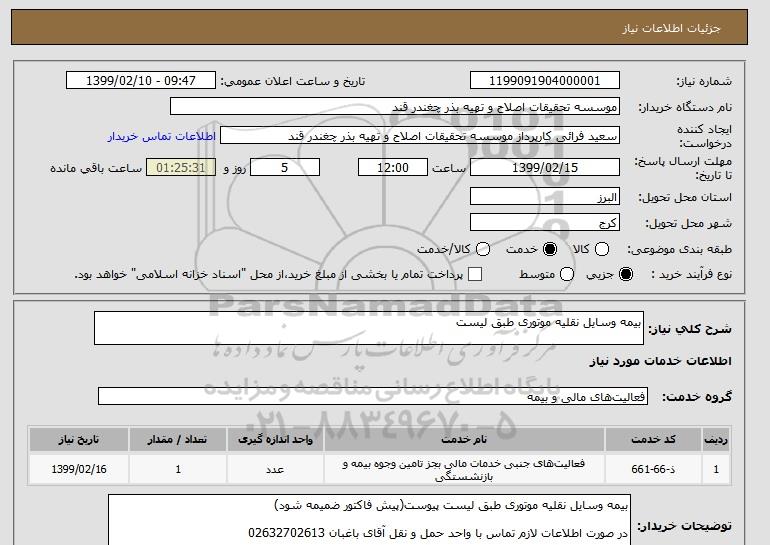This screenshot has width=770, height=545.
Task: Click the اطلاعات خدمات مورد نیاز section heading
Action: (660, 361)
